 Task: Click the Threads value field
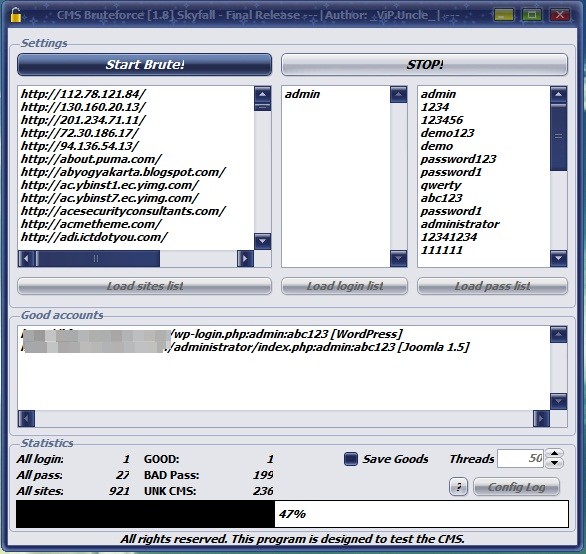[x=520, y=458]
